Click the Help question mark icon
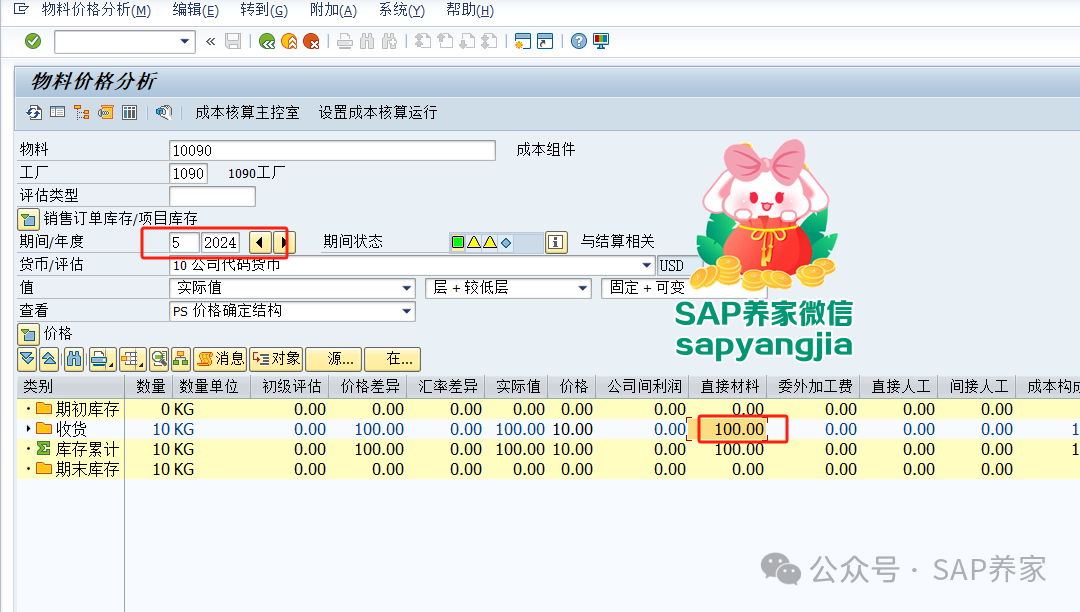 click(579, 41)
